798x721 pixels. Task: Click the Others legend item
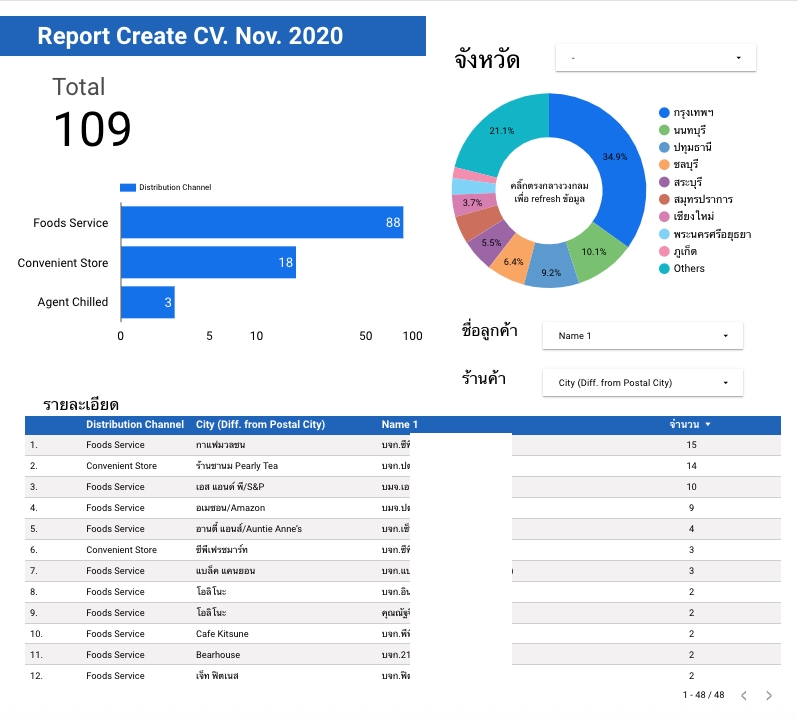point(688,268)
